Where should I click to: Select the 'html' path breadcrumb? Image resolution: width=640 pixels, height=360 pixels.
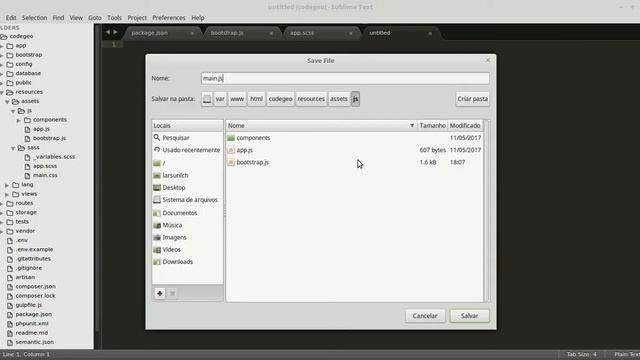click(x=256, y=99)
